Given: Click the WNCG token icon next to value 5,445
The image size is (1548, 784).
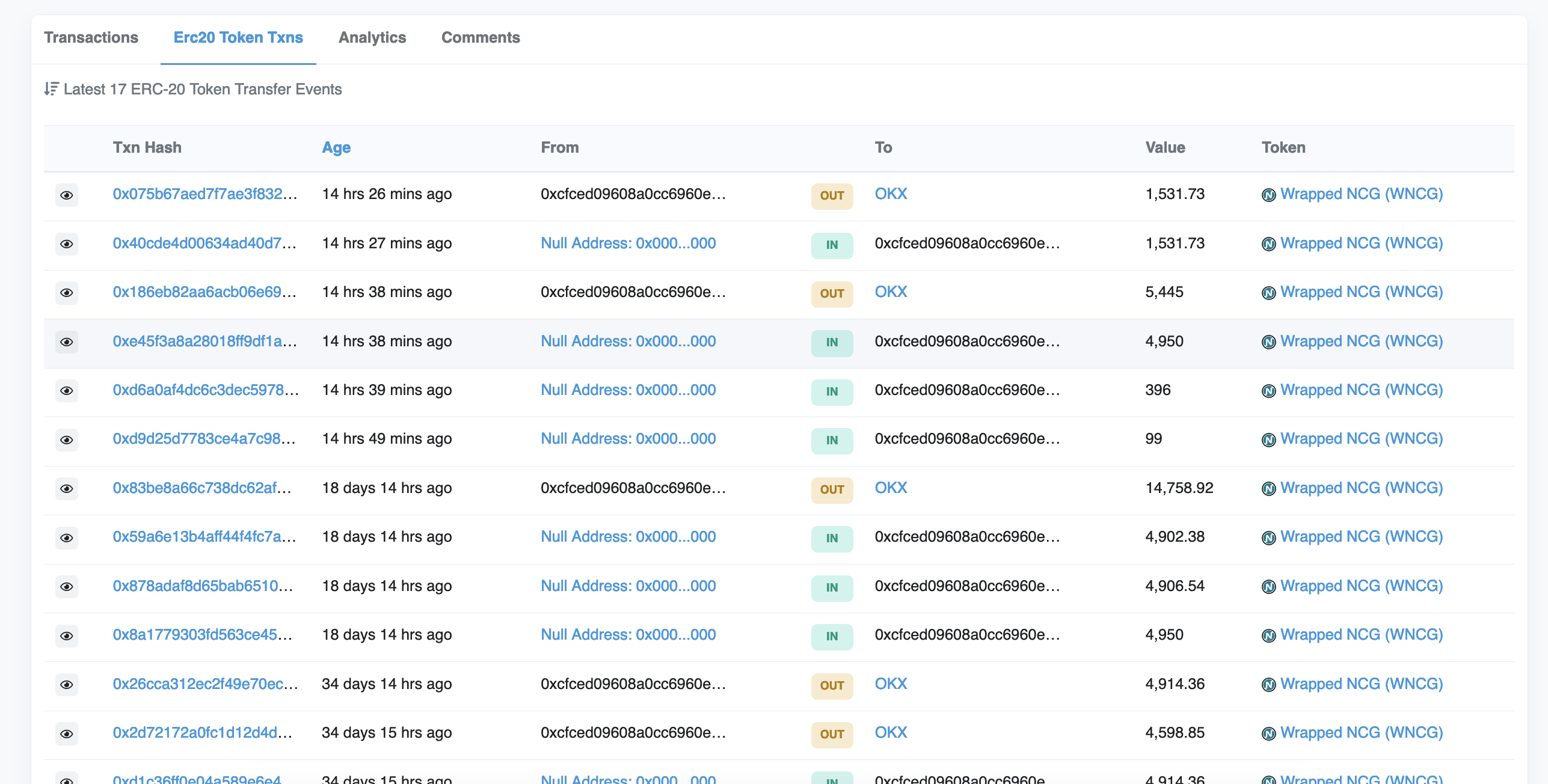Looking at the screenshot, I should [1269, 293].
